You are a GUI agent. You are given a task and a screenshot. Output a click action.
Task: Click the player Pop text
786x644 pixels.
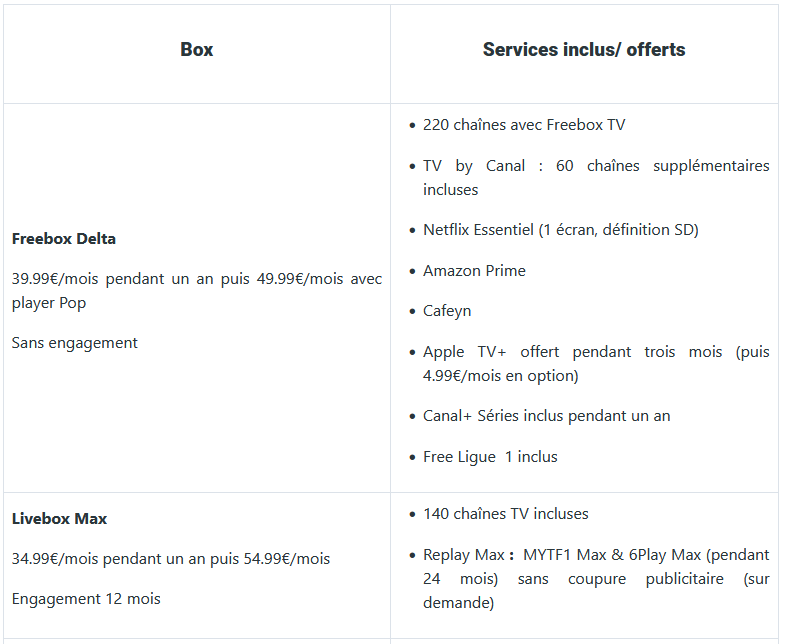tap(49, 303)
